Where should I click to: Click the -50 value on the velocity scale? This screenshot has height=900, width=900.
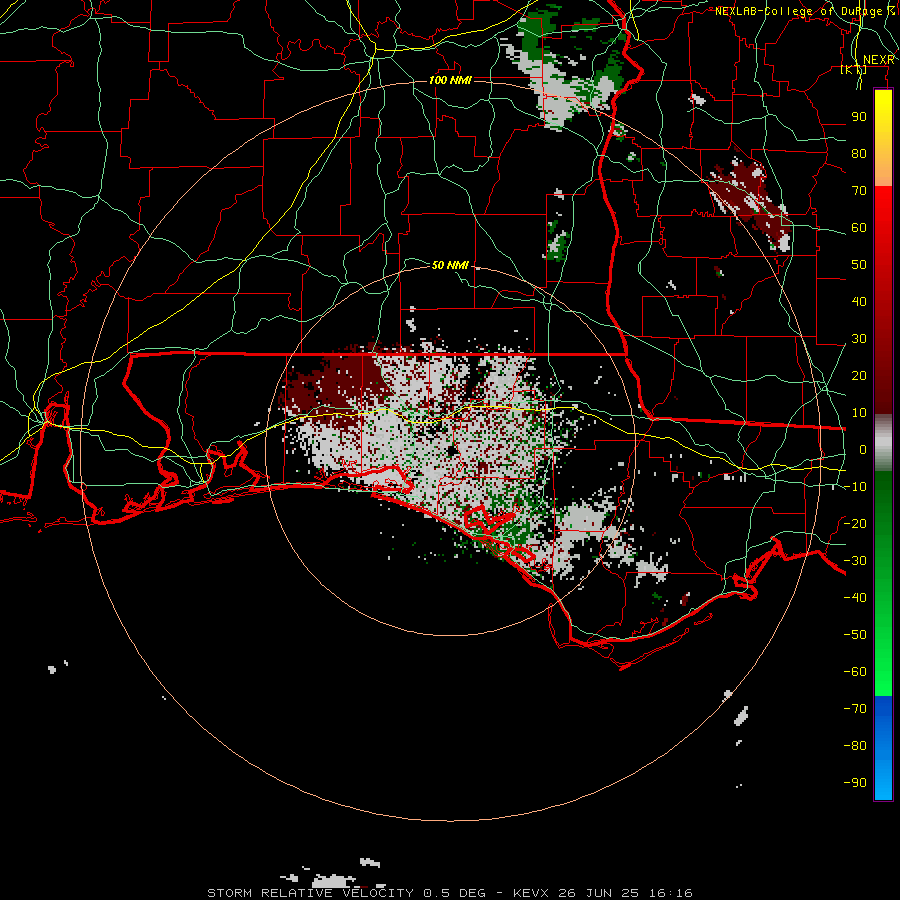pyautogui.click(x=855, y=634)
